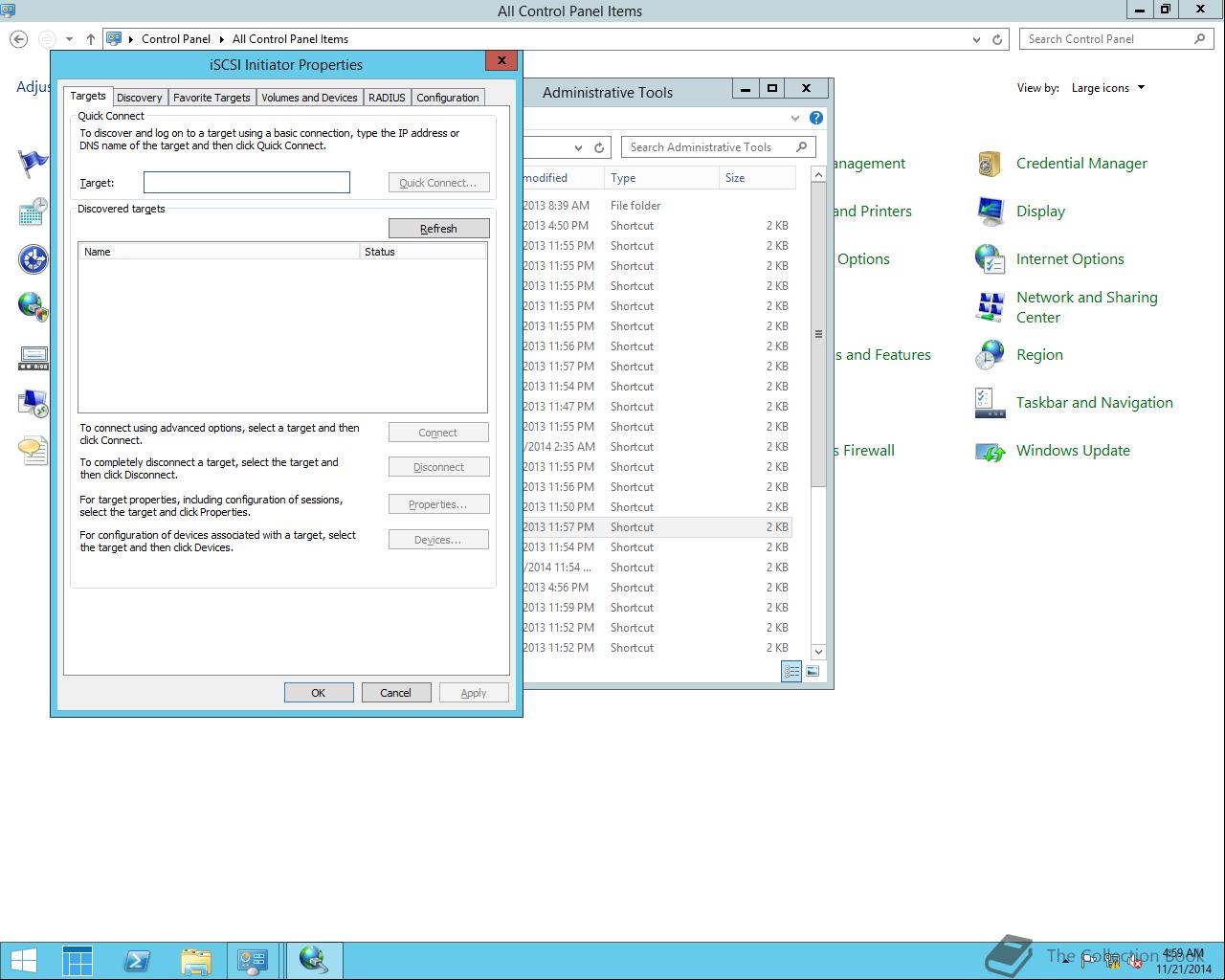Click Cancel in iSCSI Initiator Properties
1225x980 pixels.
click(395, 692)
